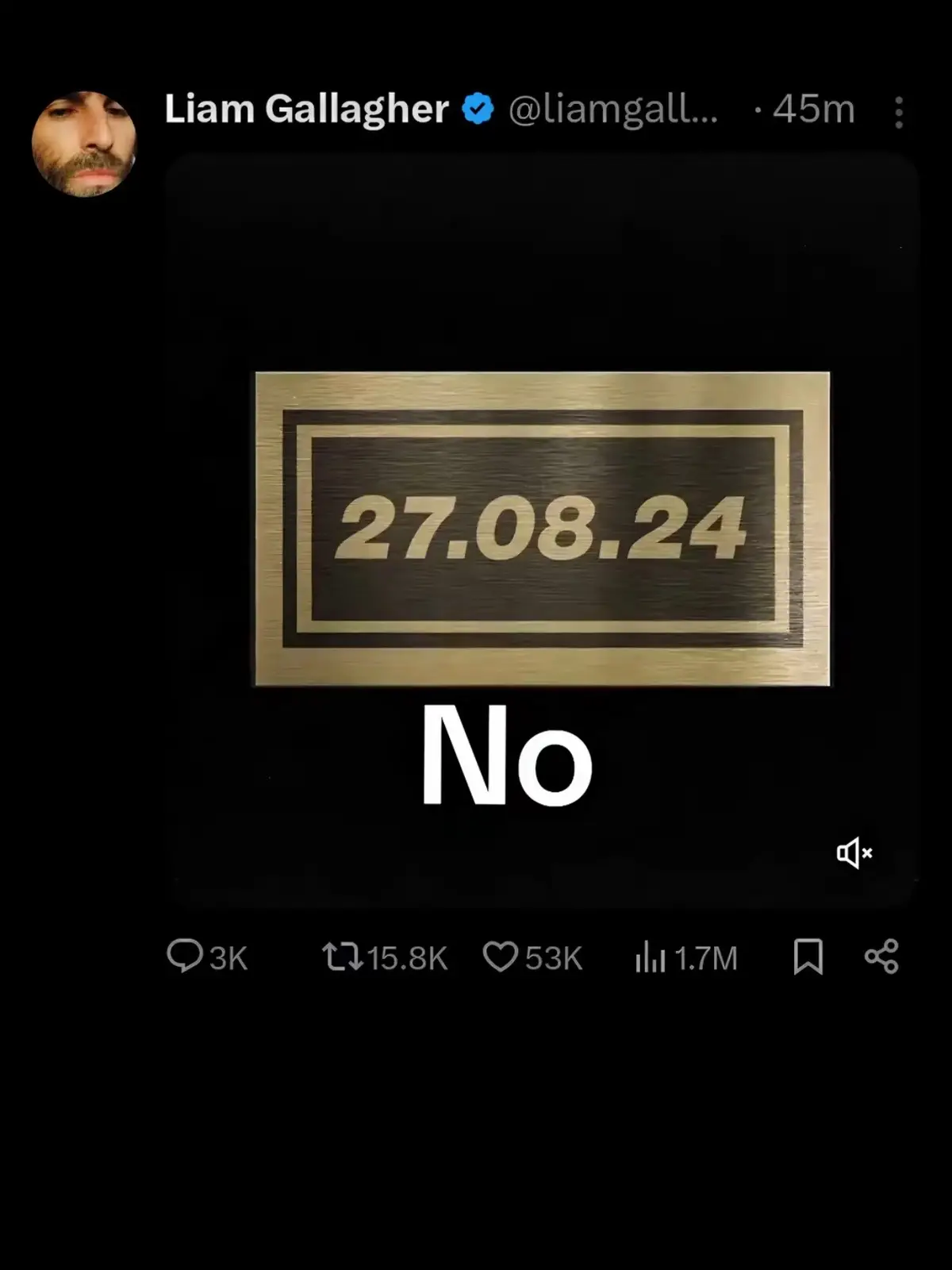Click the reply speech bubble icon

click(184, 956)
